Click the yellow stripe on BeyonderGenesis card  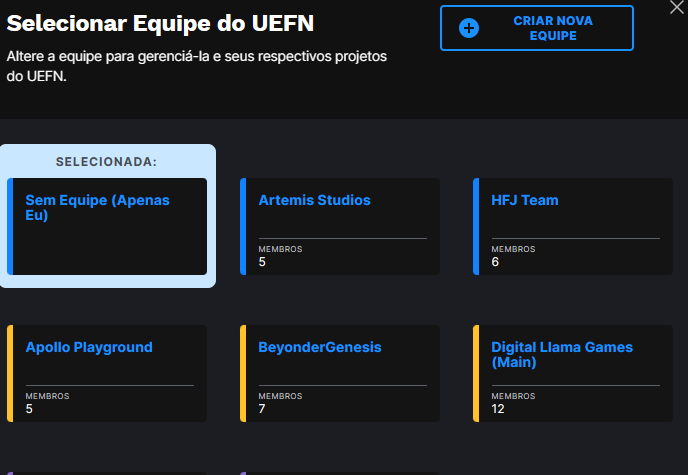tap(243, 373)
